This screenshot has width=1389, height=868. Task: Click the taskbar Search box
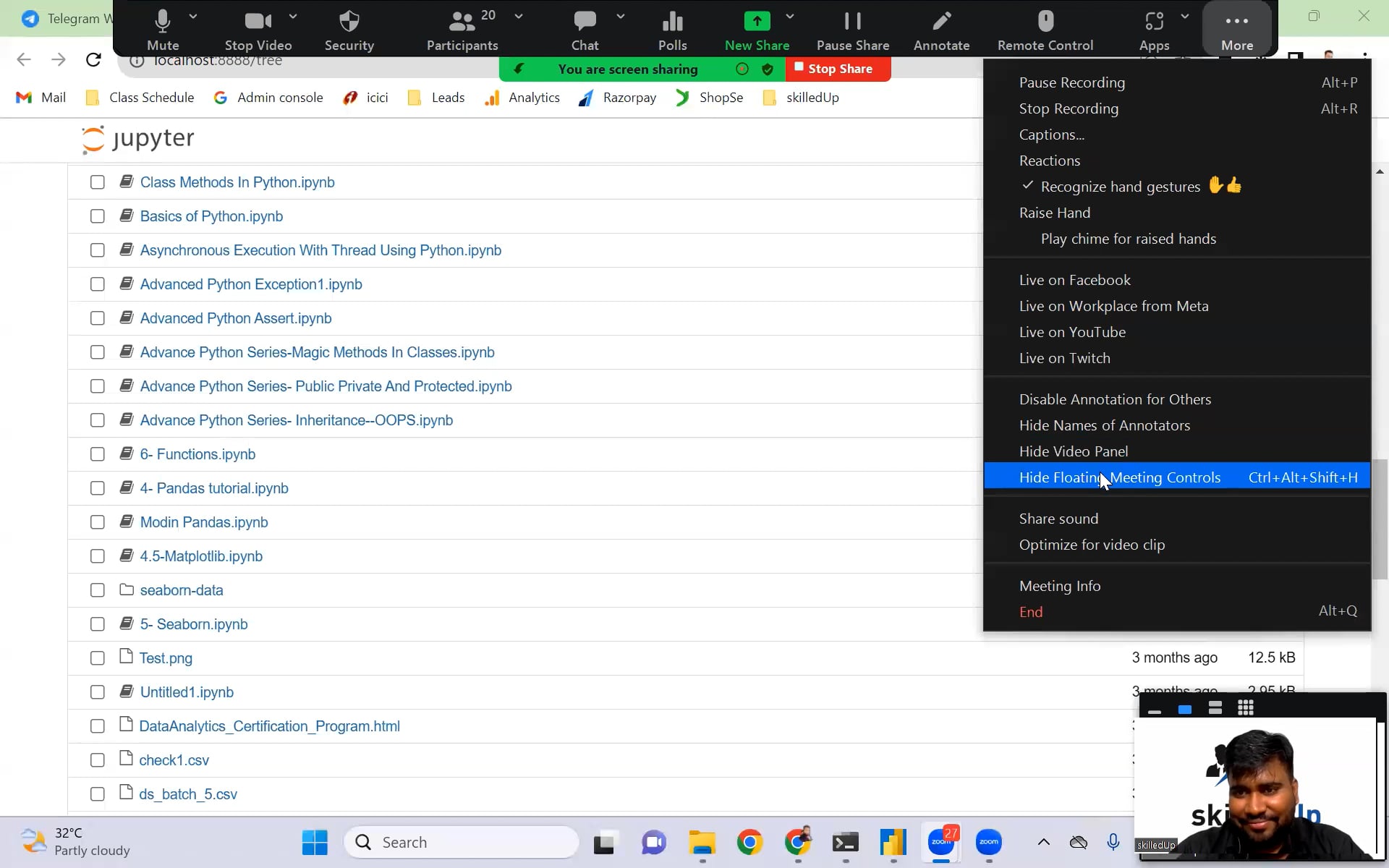[x=462, y=843]
